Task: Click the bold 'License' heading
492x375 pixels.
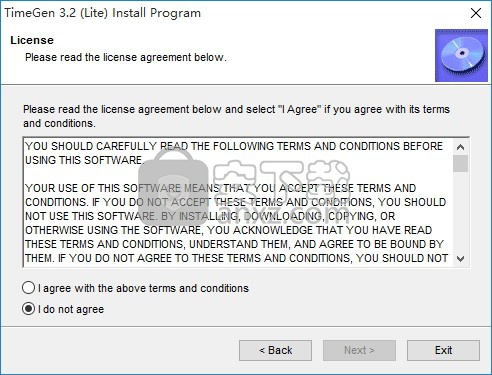Action: (x=32, y=40)
